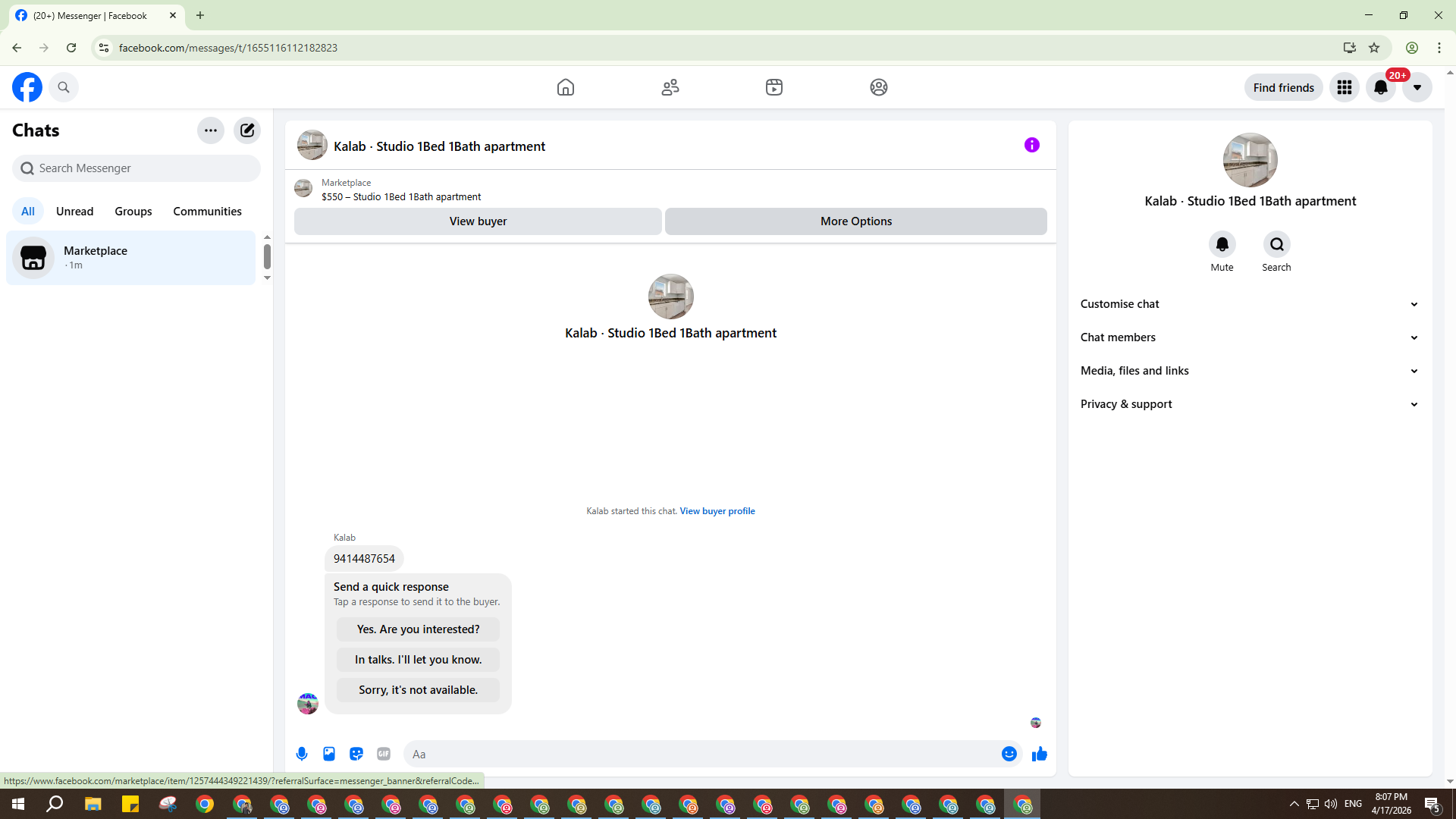Switch to the Unread chats tab

tap(74, 212)
